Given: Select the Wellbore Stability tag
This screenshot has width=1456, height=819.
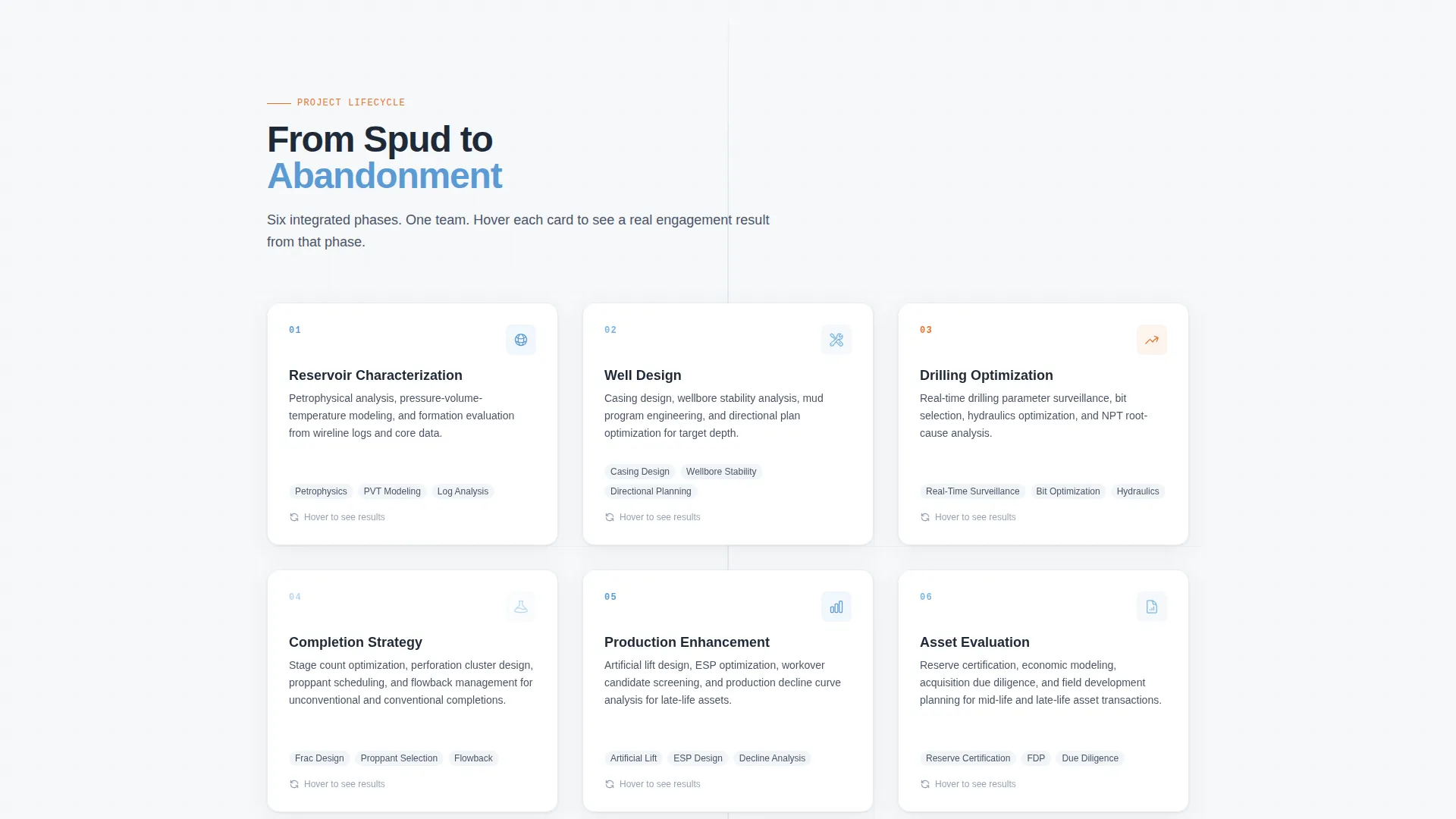Looking at the screenshot, I should pyautogui.click(x=721, y=472).
